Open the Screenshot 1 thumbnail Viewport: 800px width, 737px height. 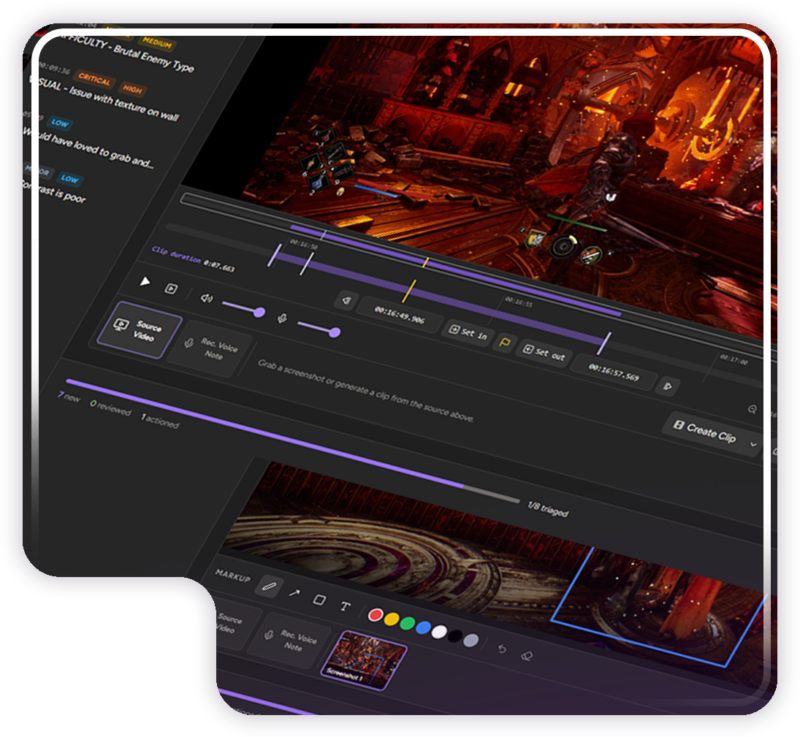pos(364,660)
